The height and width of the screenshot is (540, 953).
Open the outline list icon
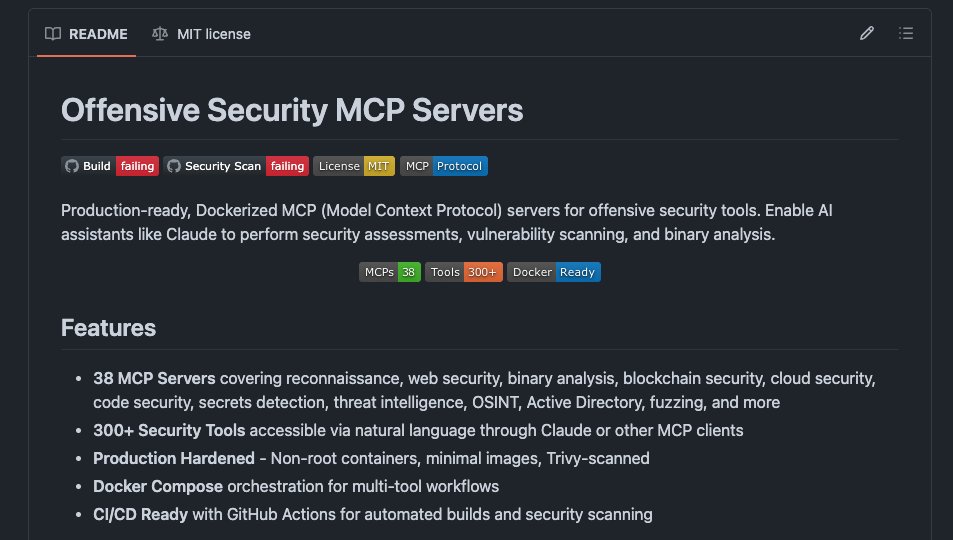pos(906,33)
